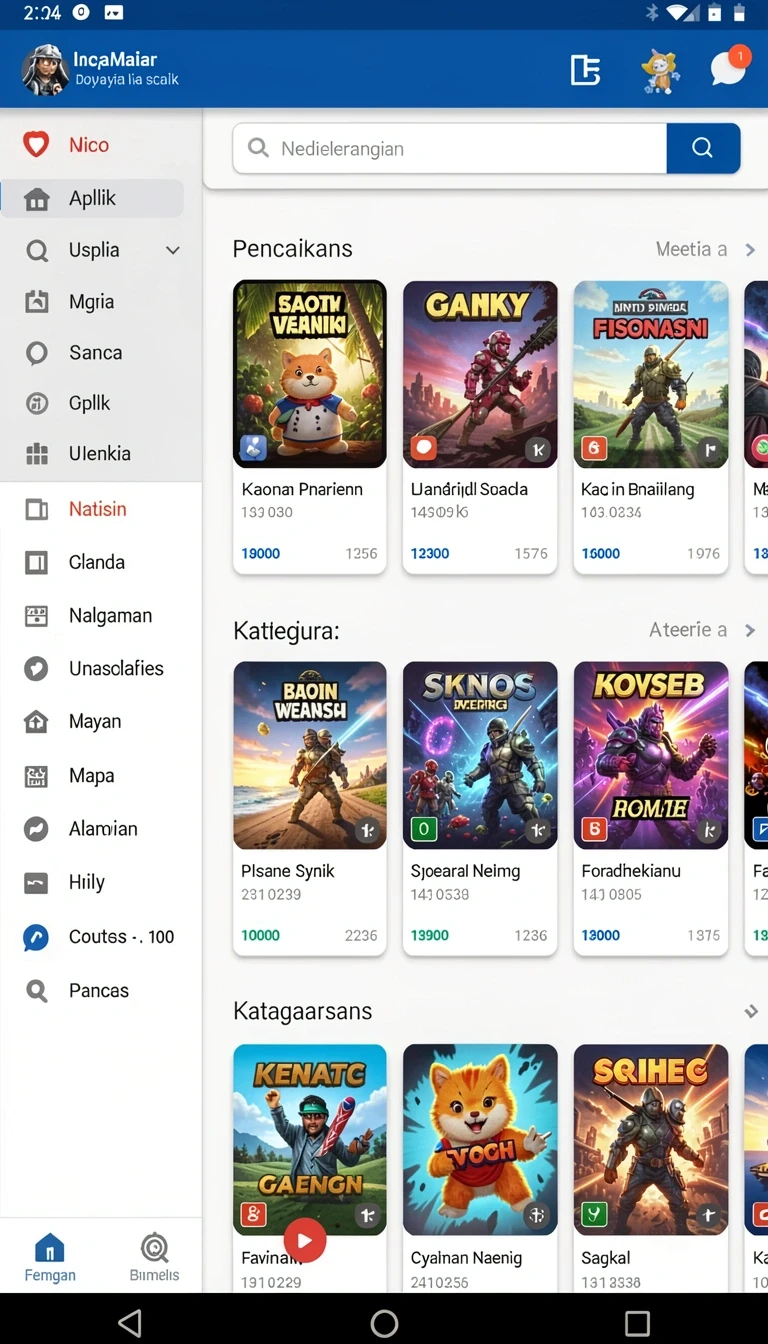Click the green badge on SQIHEC cover
The image size is (768, 1344).
pos(595,1214)
